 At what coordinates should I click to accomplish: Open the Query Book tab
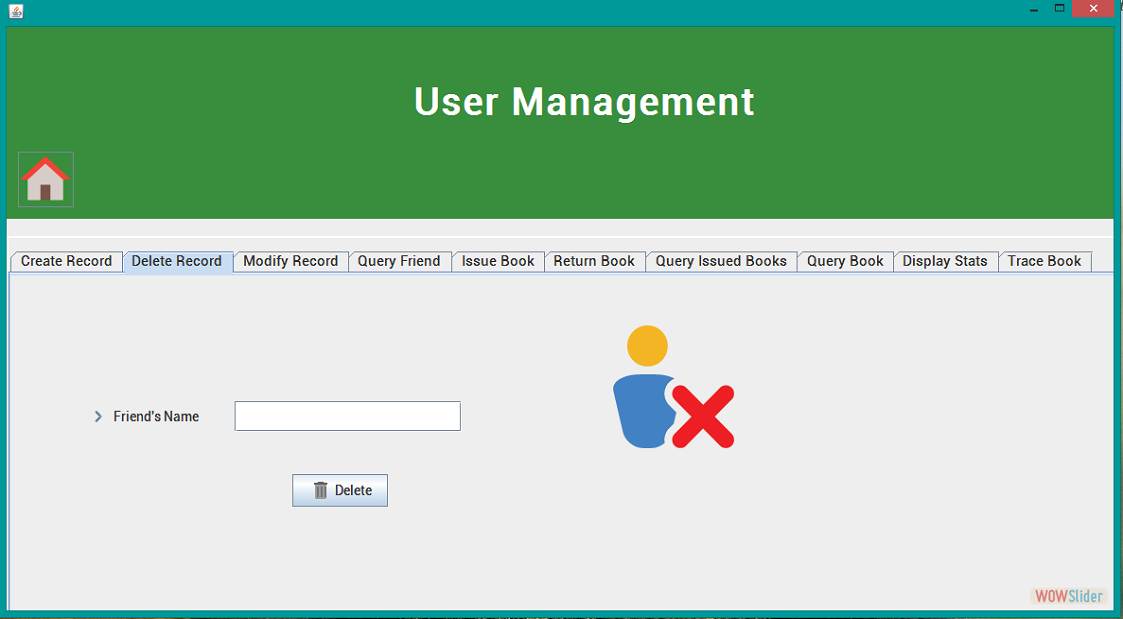coord(845,261)
